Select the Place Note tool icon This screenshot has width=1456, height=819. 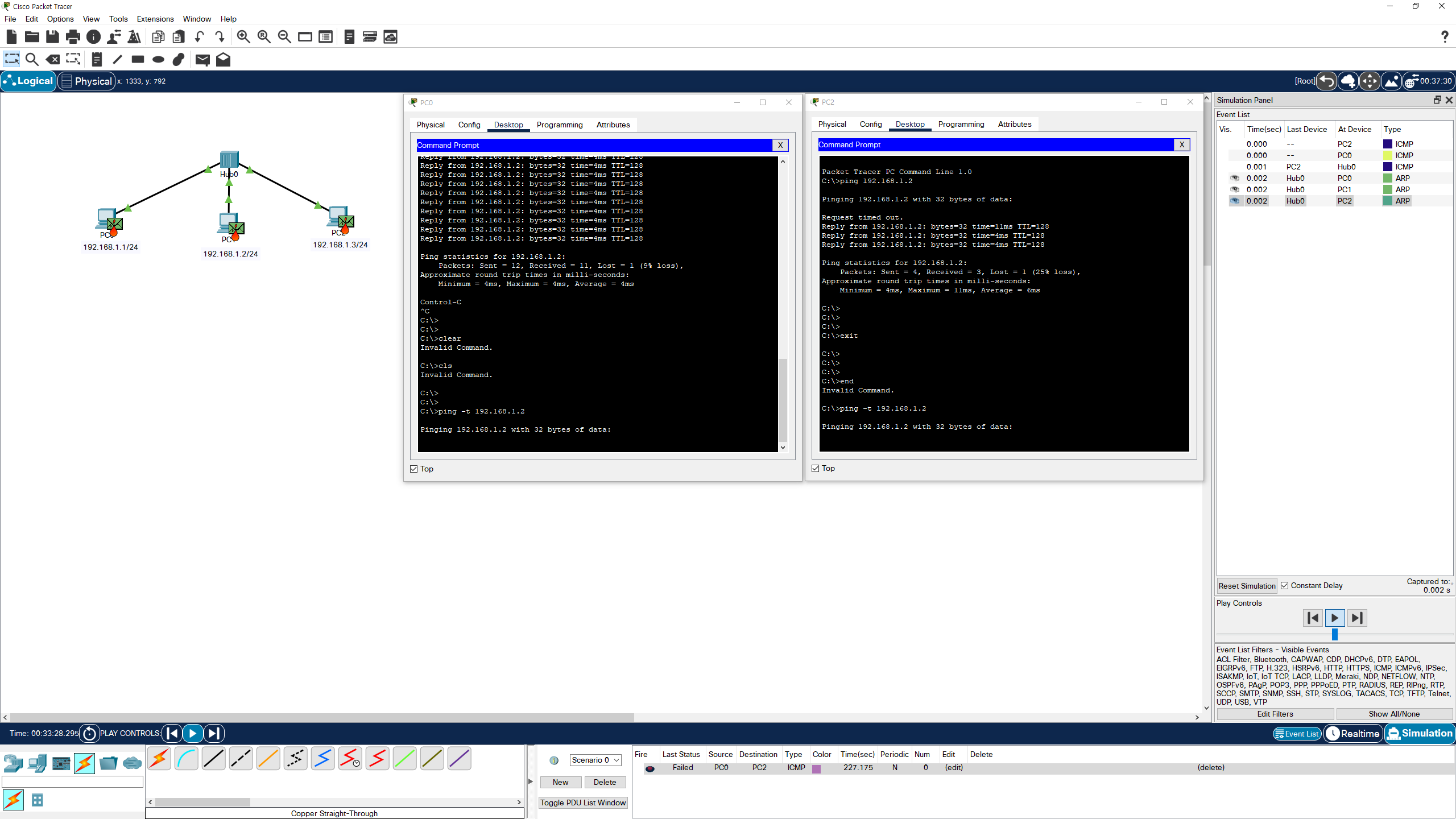click(x=97, y=59)
